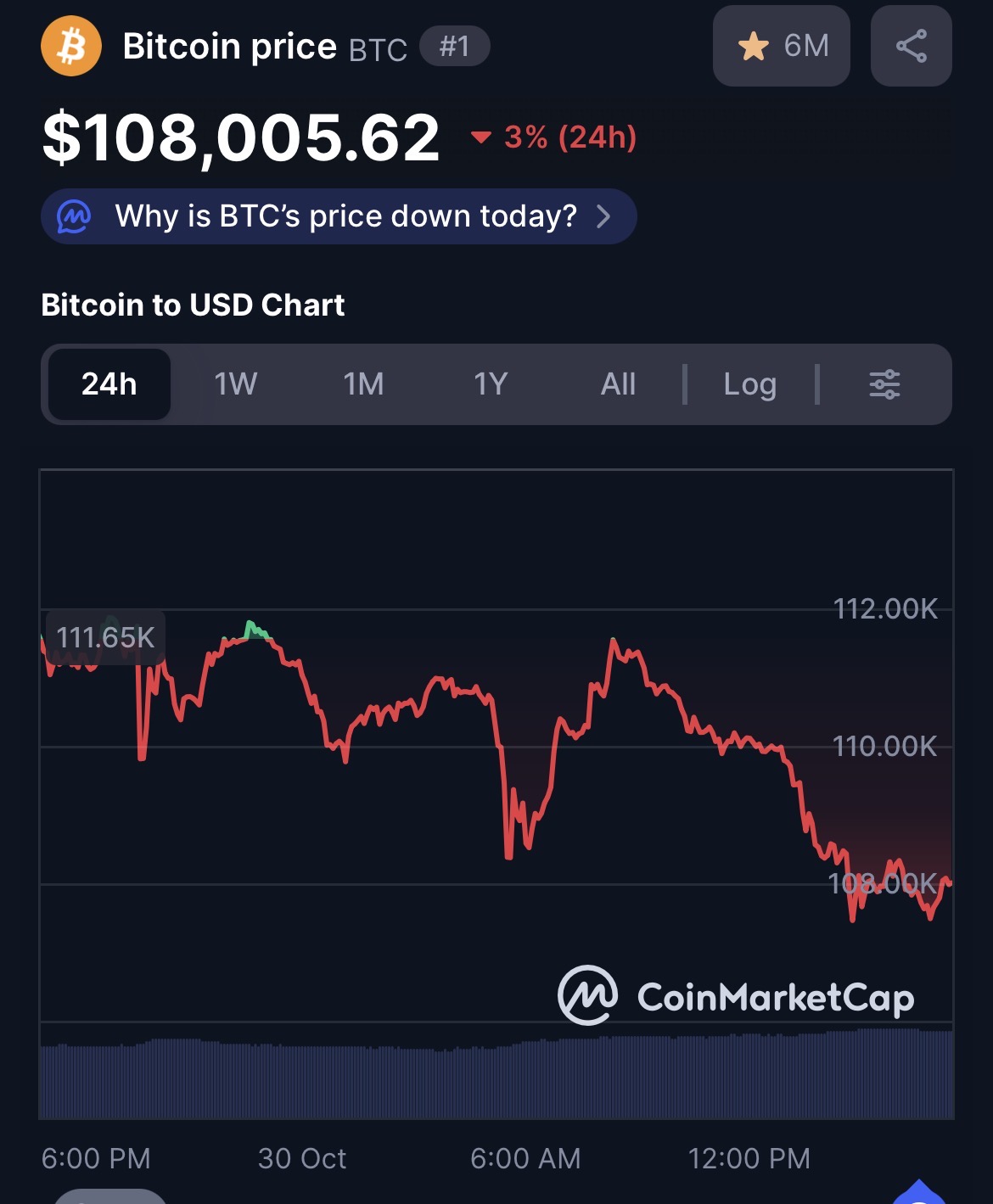Viewport: 993px width, 1204px height.
Task: Toggle Log scale on the chart
Action: coord(749,384)
